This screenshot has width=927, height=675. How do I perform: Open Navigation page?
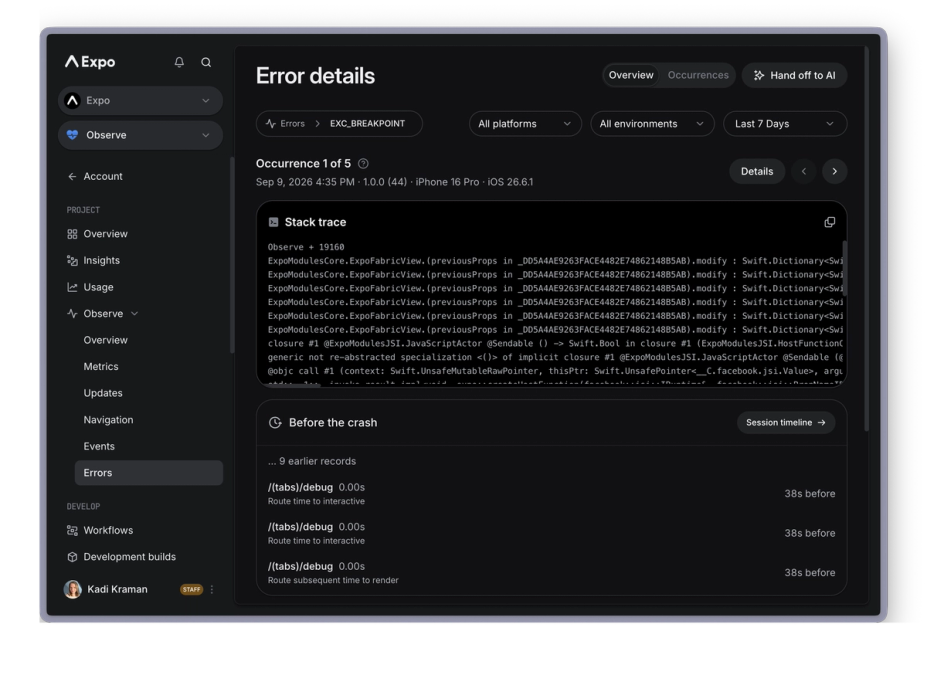[x=108, y=420]
